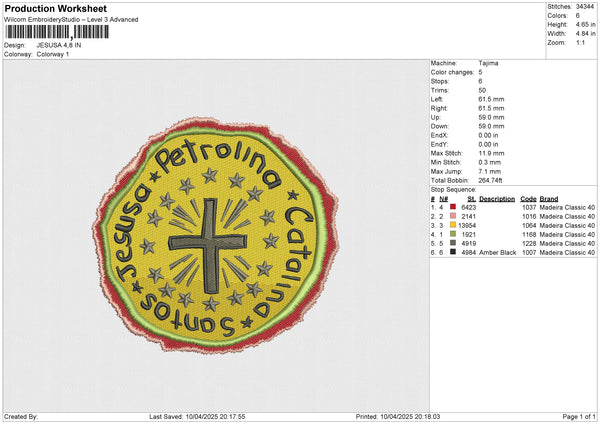Click the Code column header
Screen dimensions: 600x424
tap(528, 198)
